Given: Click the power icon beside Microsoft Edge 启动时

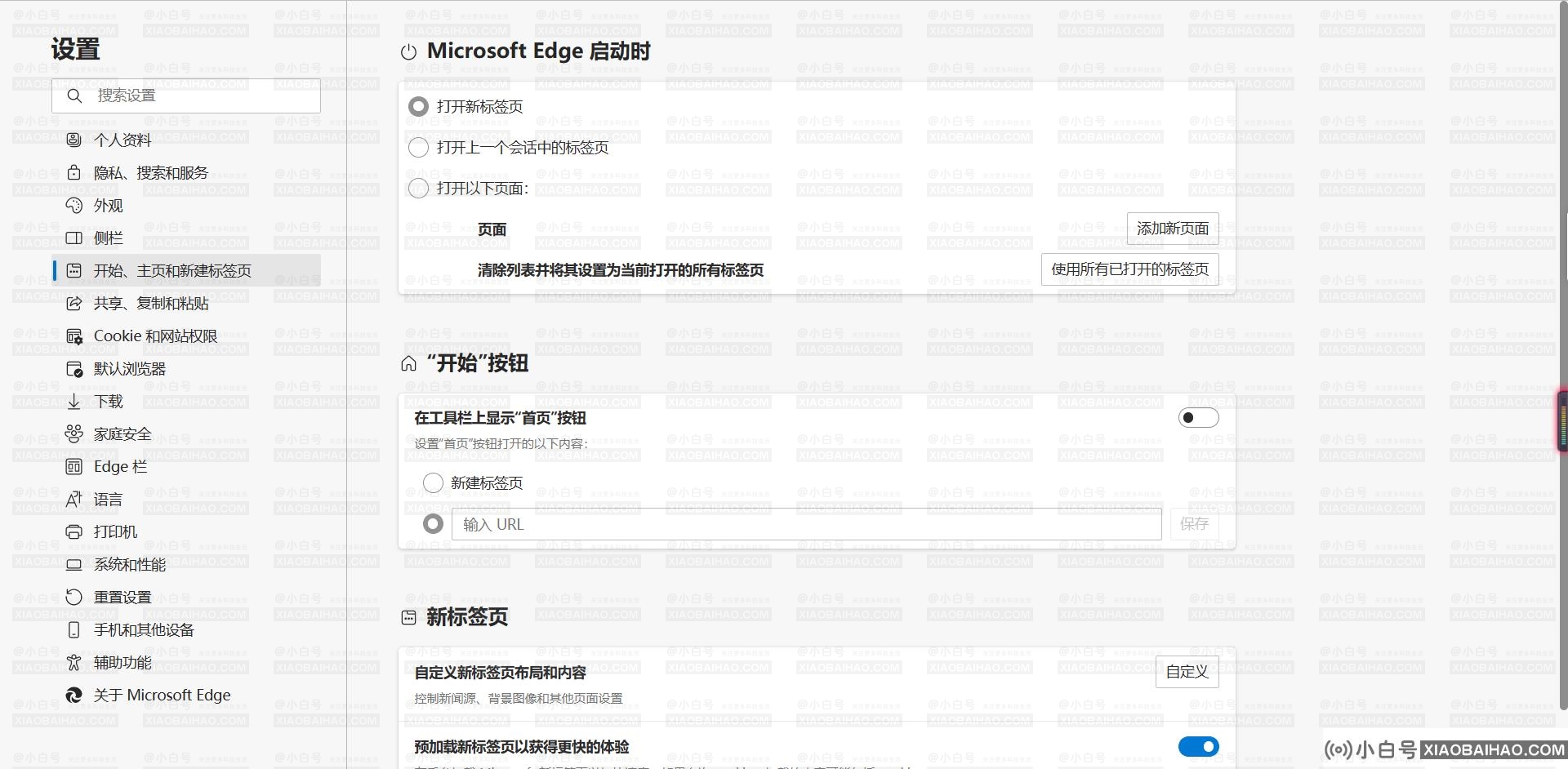Looking at the screenshot, I should (408, 52).
